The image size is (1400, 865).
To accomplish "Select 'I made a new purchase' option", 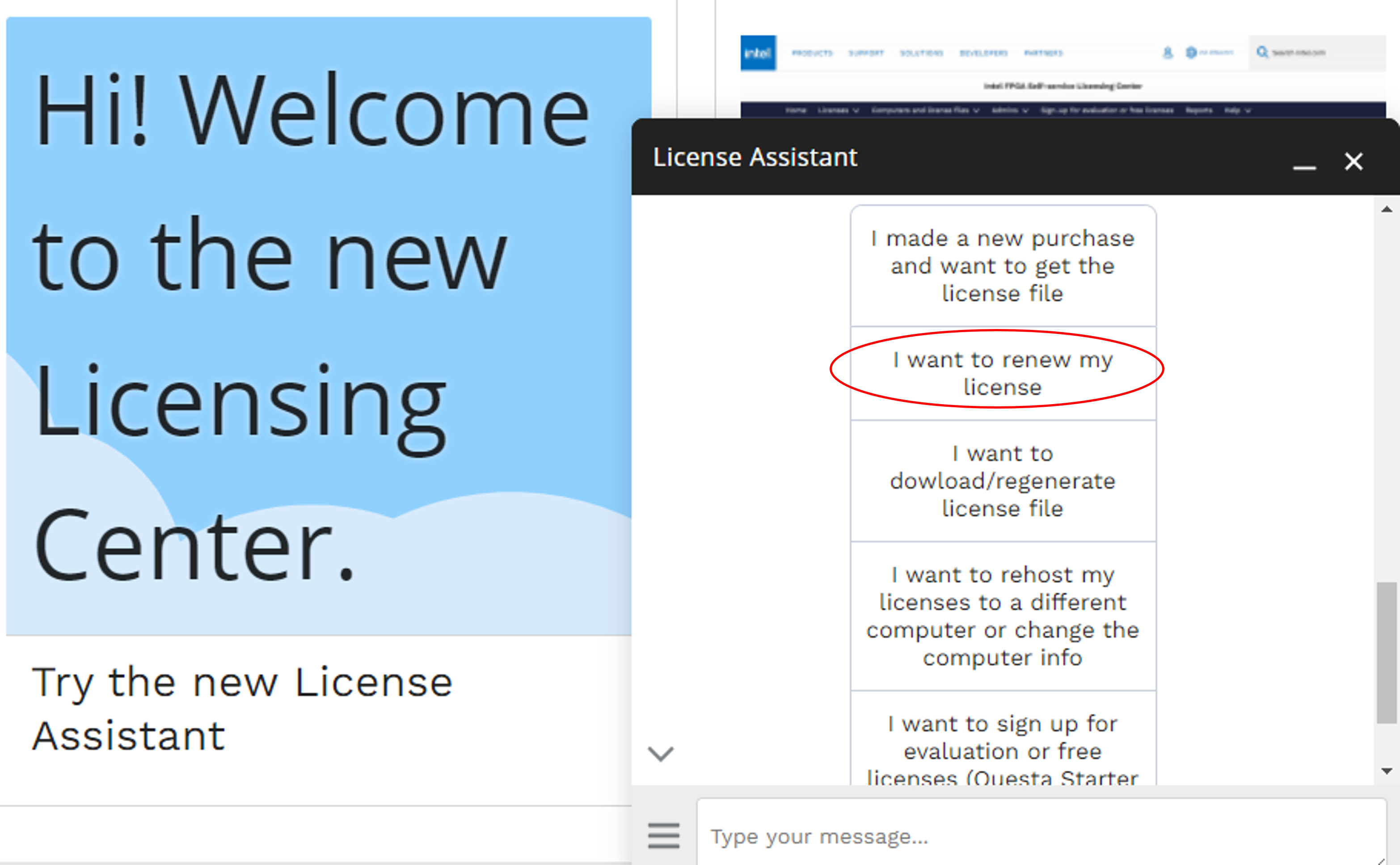I will (x=1003, y=266).
